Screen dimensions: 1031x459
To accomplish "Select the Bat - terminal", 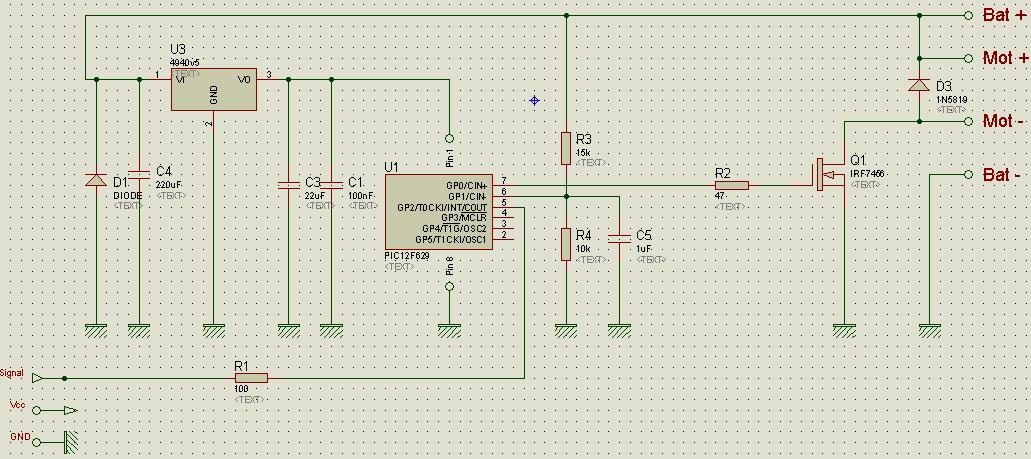I will (968, 174).
